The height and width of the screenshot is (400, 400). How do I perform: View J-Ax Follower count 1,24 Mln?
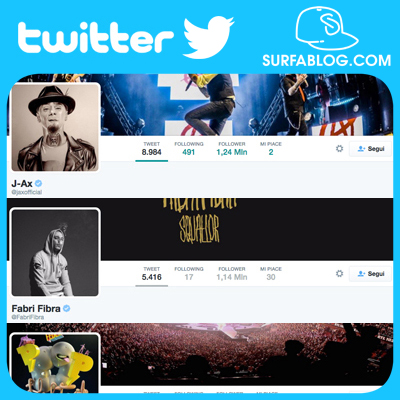(232, 149)
